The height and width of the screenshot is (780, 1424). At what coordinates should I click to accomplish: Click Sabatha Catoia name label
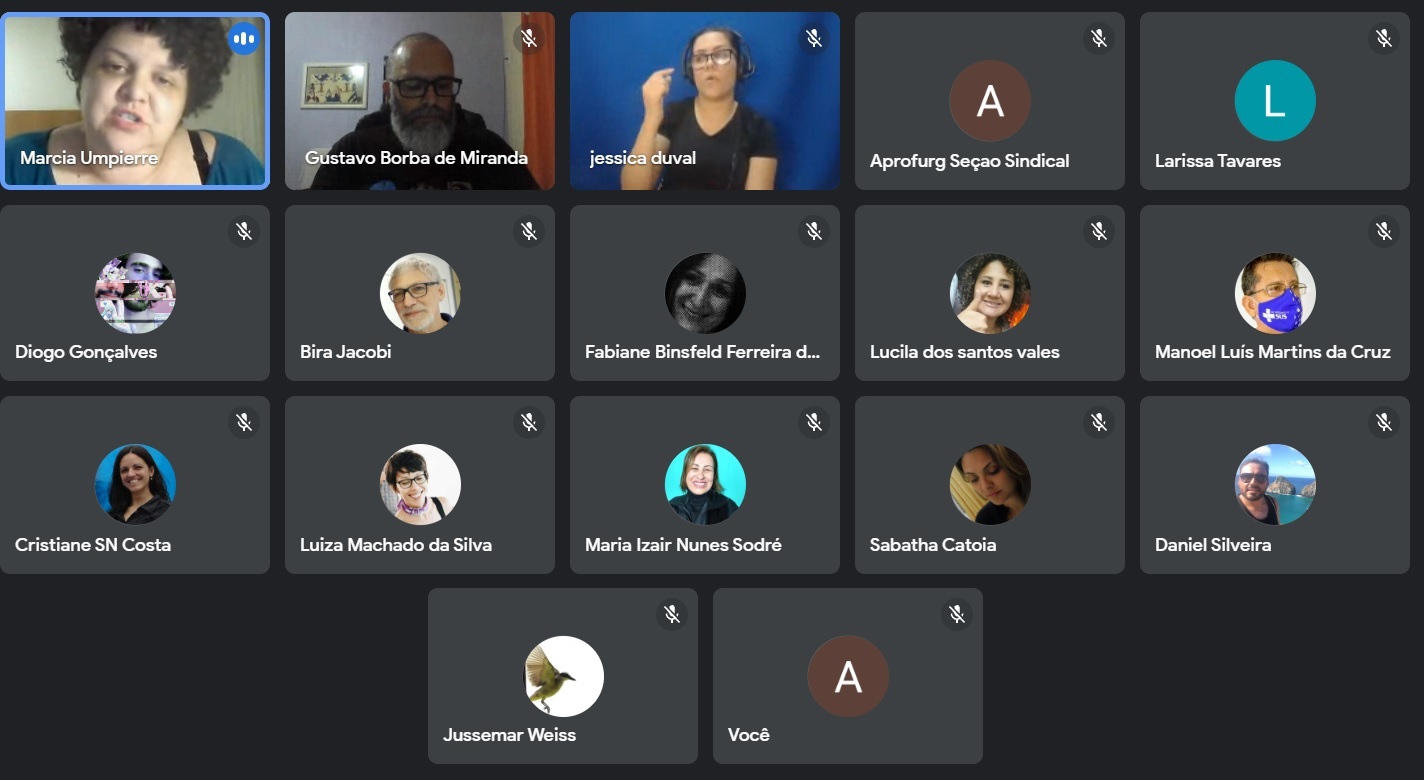click(933, 545)
